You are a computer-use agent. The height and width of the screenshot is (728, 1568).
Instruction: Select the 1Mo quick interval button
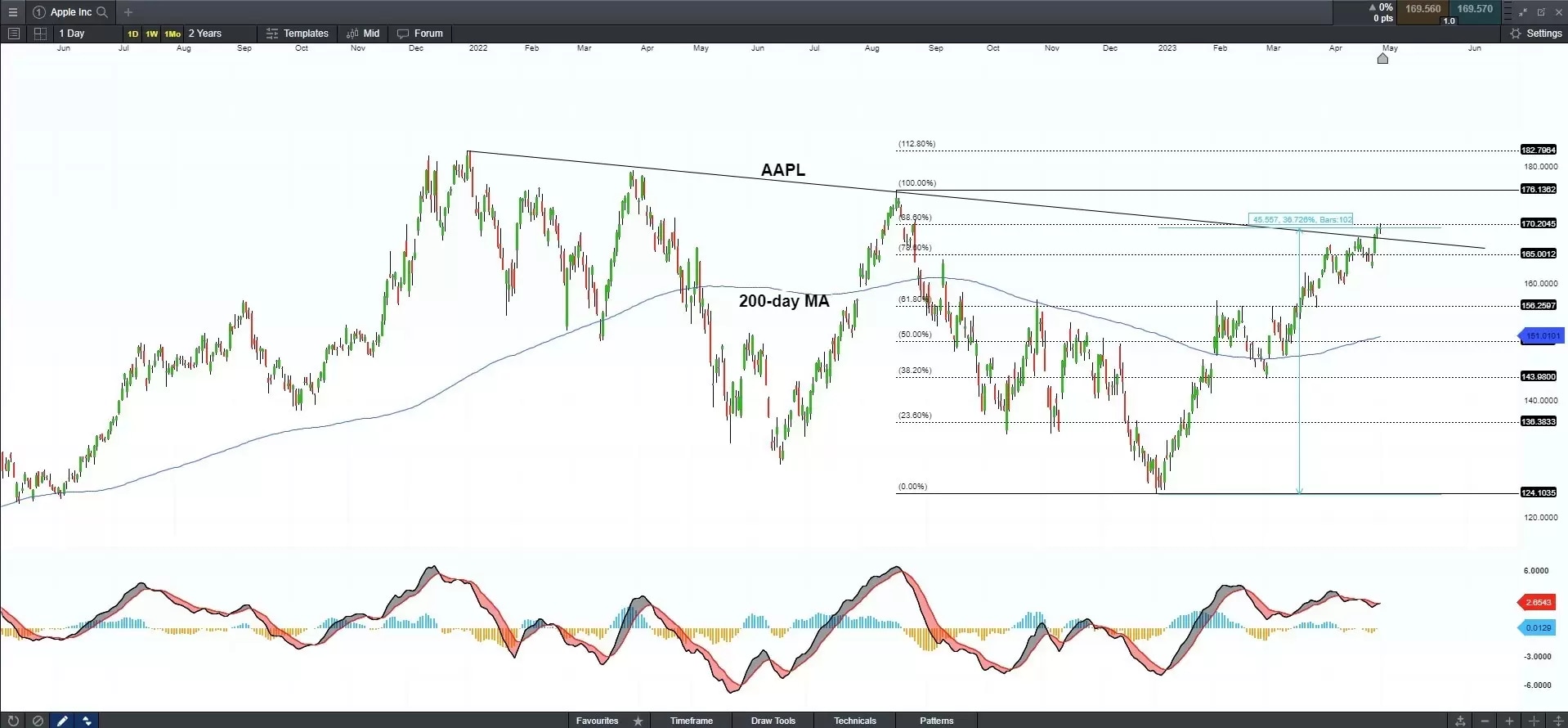(x=172, y=34)
